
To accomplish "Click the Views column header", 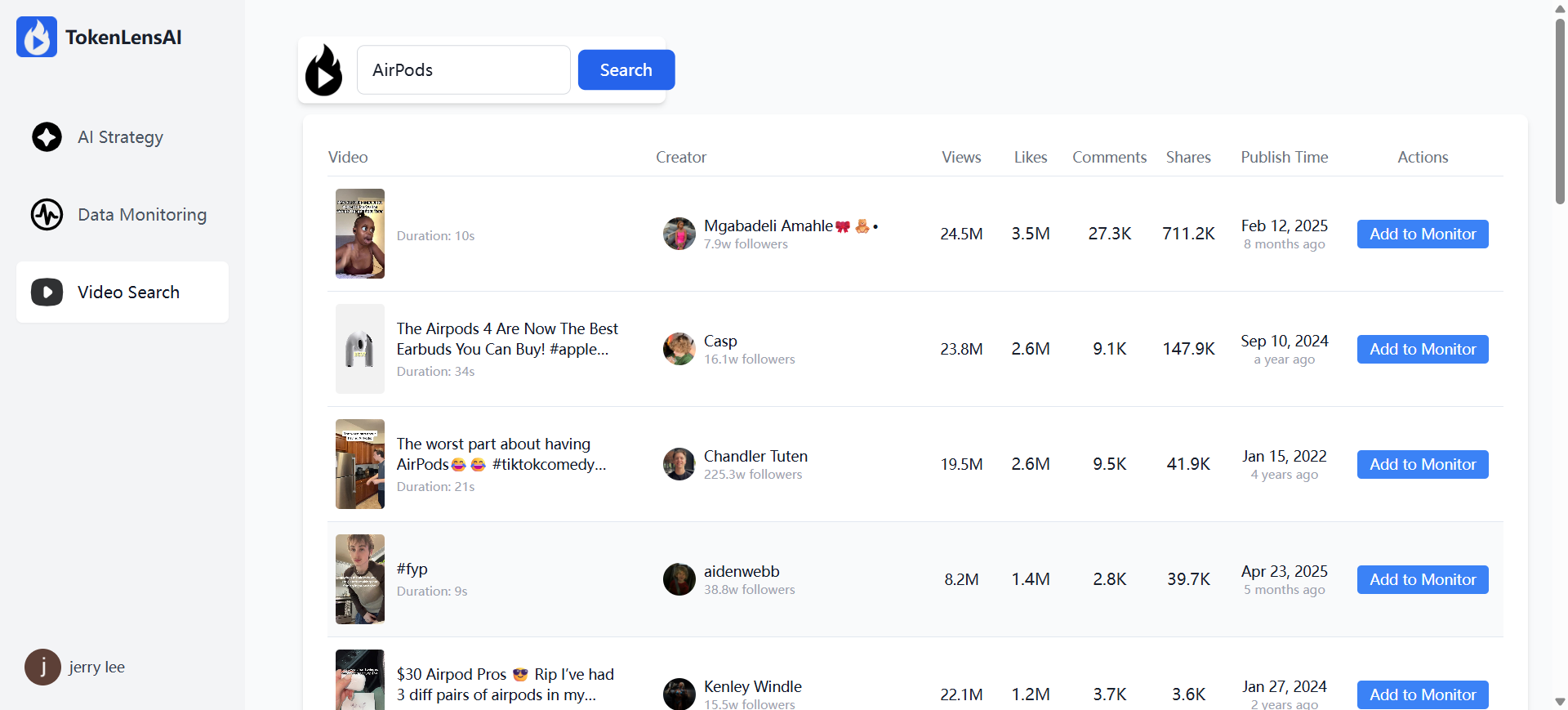I will [961, 157].
